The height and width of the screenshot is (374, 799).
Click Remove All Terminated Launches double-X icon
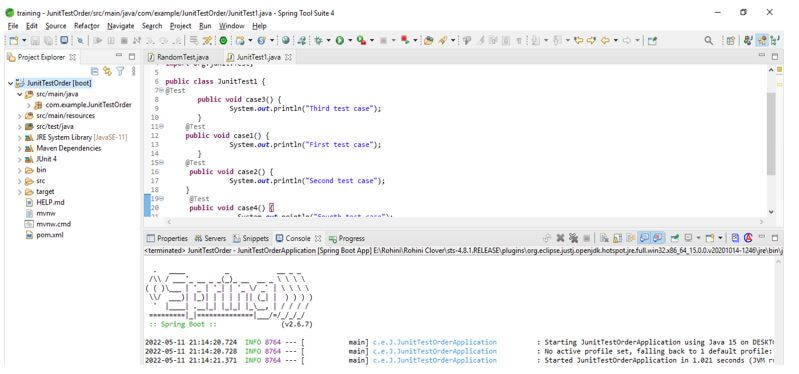click(x=573, y=238)
